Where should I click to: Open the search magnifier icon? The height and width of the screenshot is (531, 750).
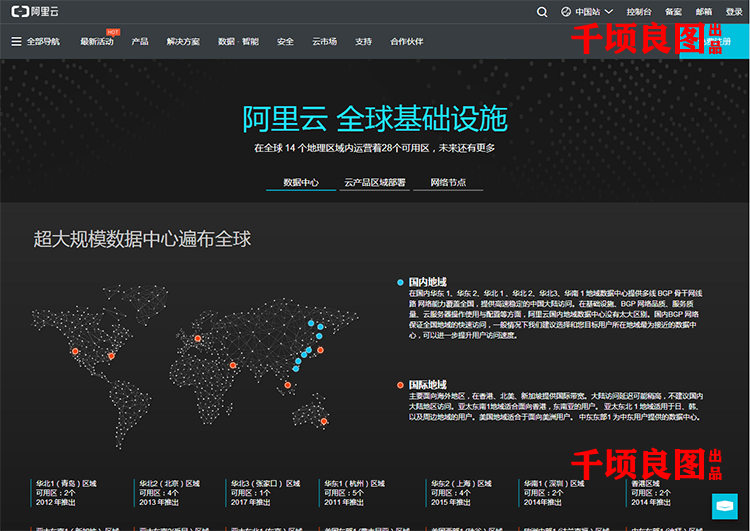(541, 11)
